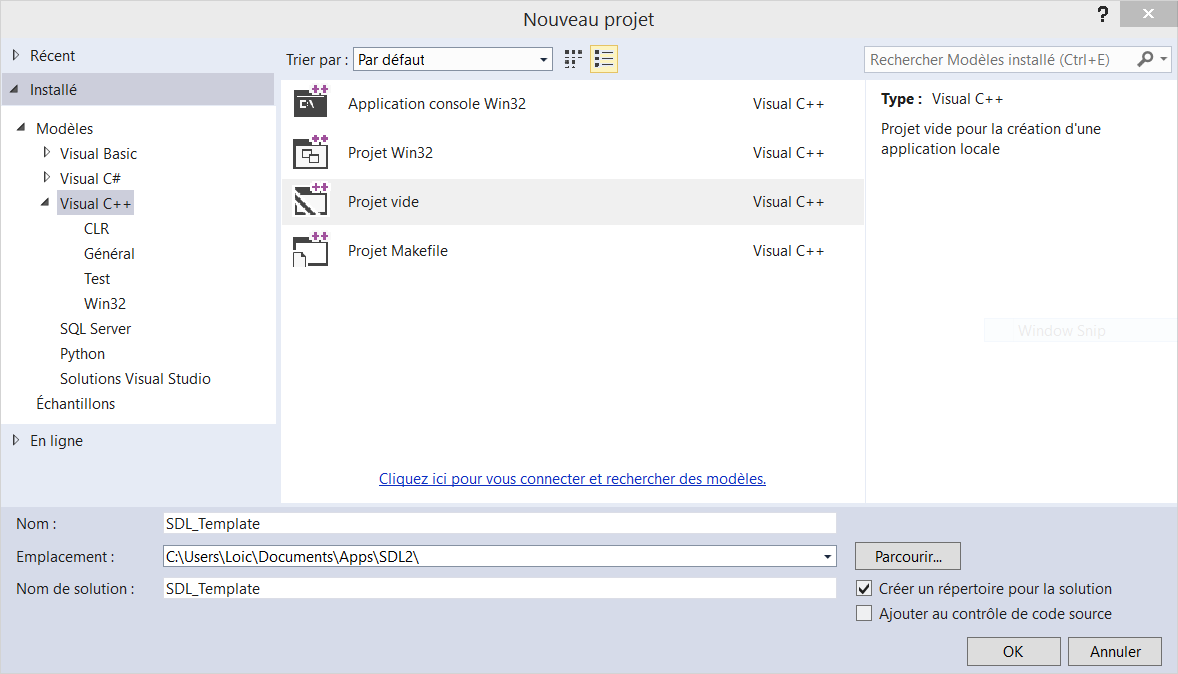Select the Projet vide template icon
1178x674 pixels.
(x=311, y=202)
